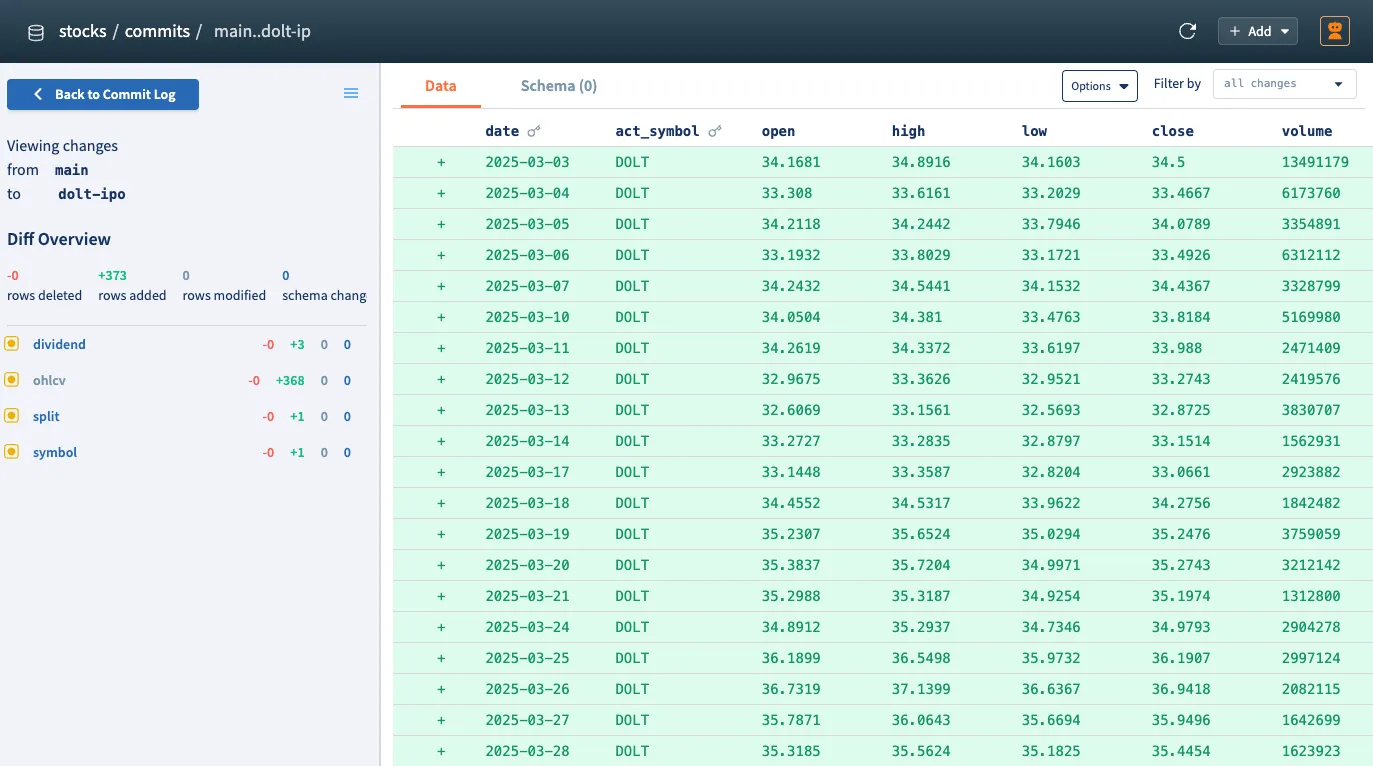Screen dimensions: 1373x766
Task: Click the +368 count on ohlcv row
Action: [290, 381]
